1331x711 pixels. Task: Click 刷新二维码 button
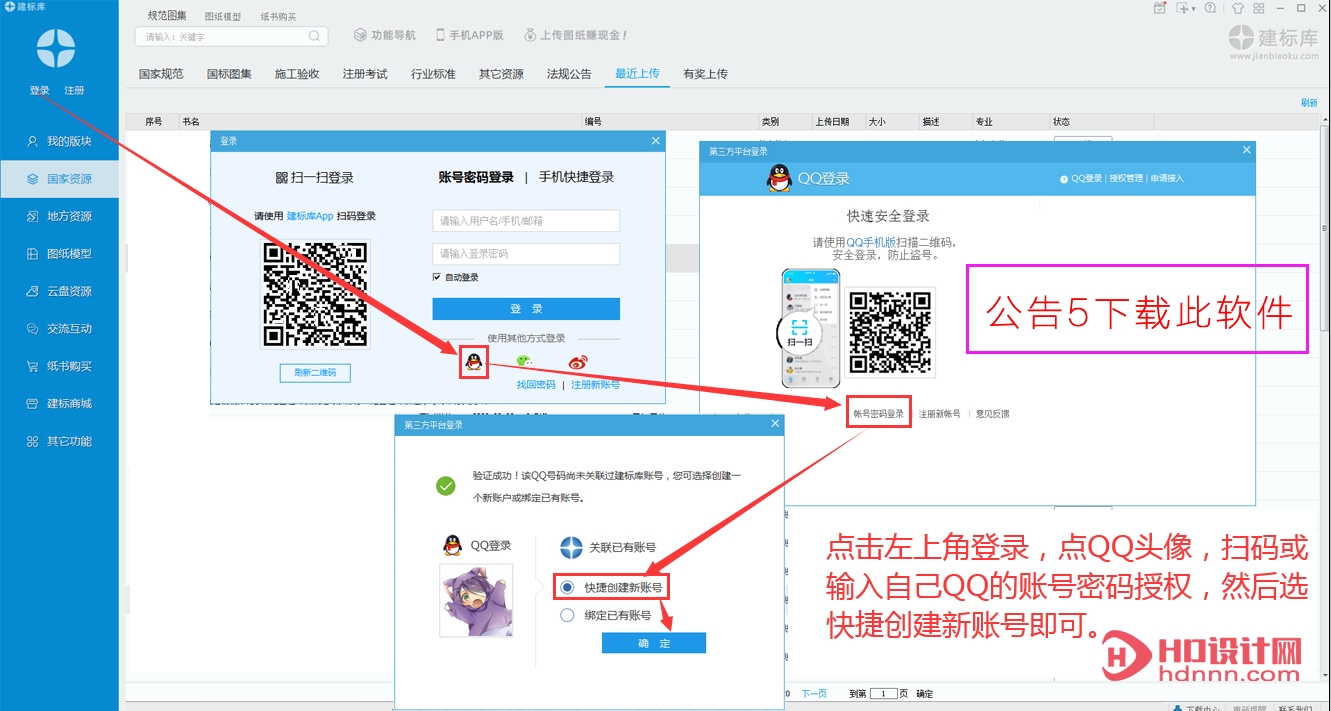[x=315, y=373]
